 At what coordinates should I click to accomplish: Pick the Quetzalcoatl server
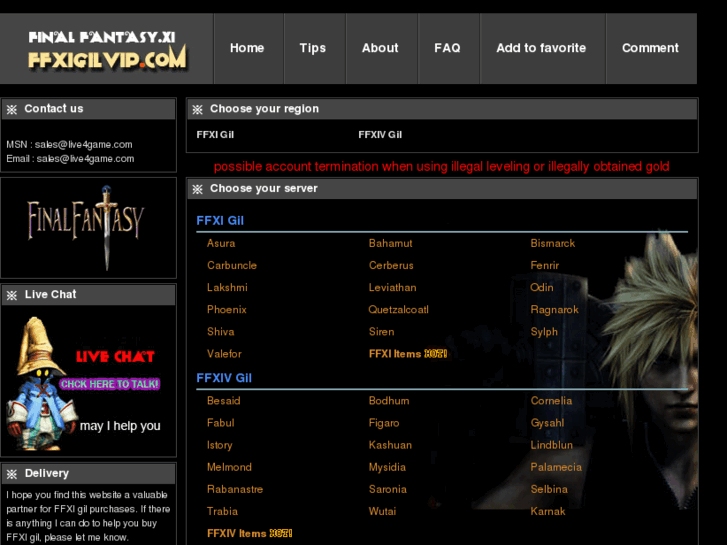point(399,310)
